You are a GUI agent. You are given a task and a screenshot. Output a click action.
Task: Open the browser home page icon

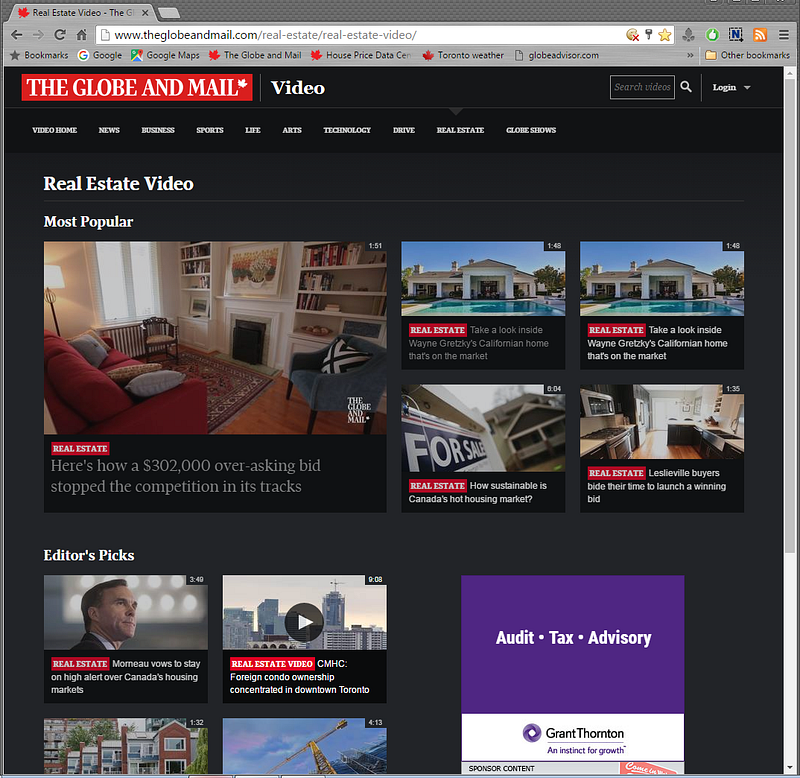point(82,35)
